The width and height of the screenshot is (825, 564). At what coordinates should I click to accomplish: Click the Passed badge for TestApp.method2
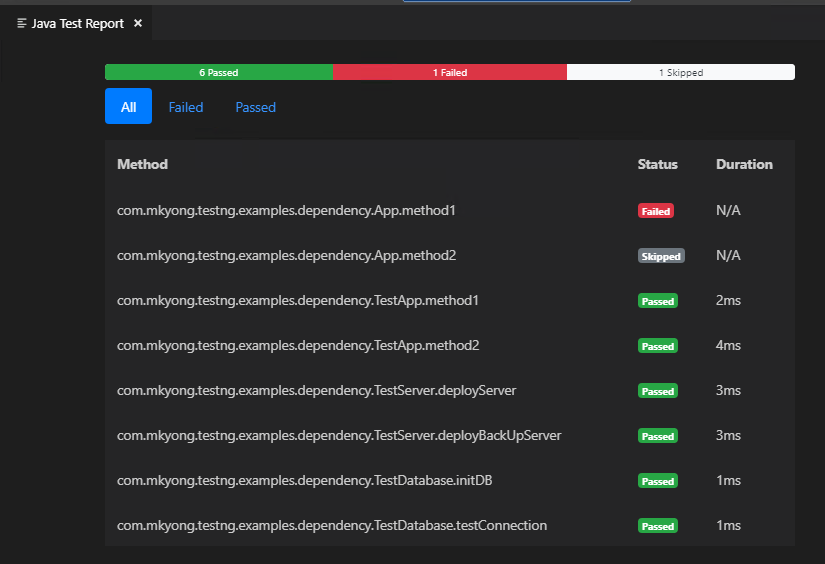658,346
